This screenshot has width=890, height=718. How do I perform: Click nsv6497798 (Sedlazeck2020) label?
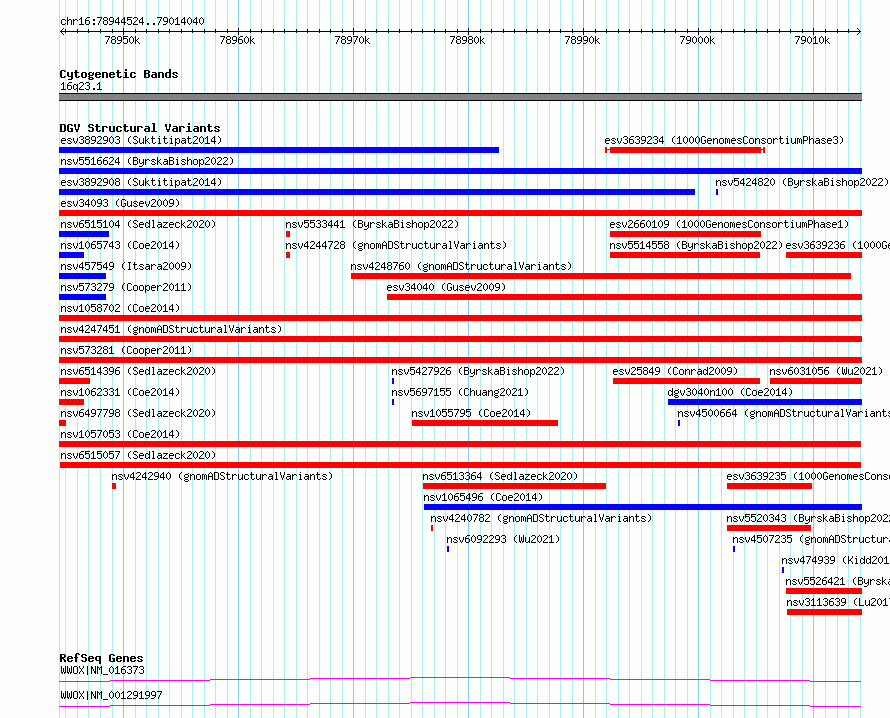[138, 413]
